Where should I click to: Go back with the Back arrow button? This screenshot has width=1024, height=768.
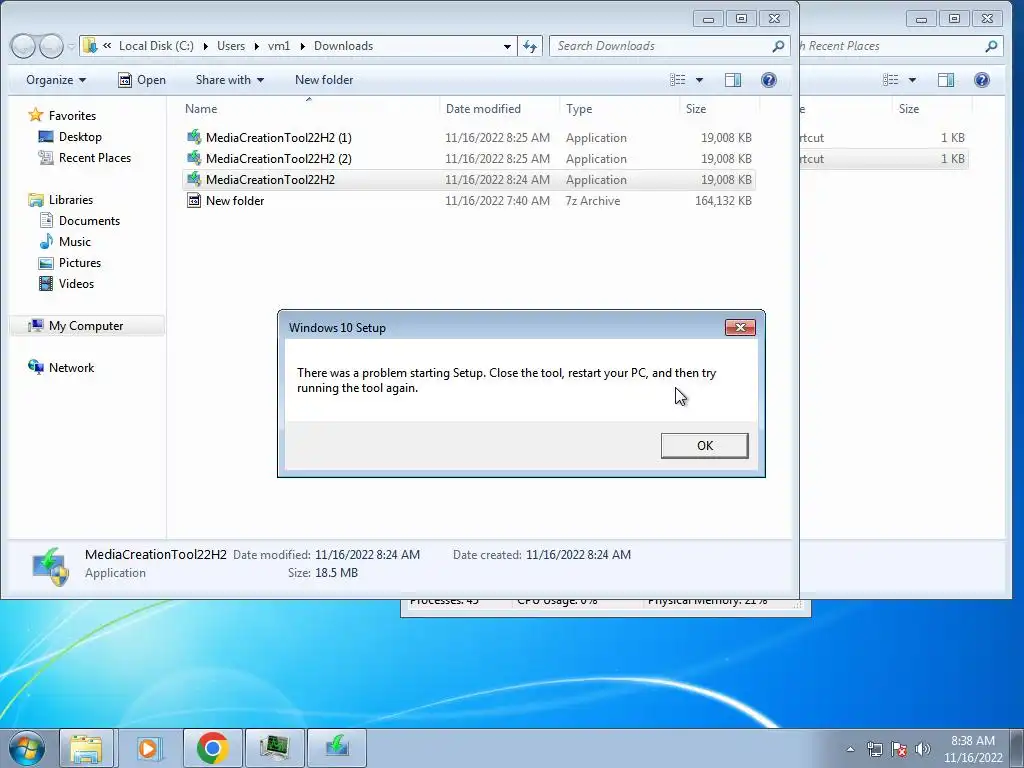click(x=23, y=46)
